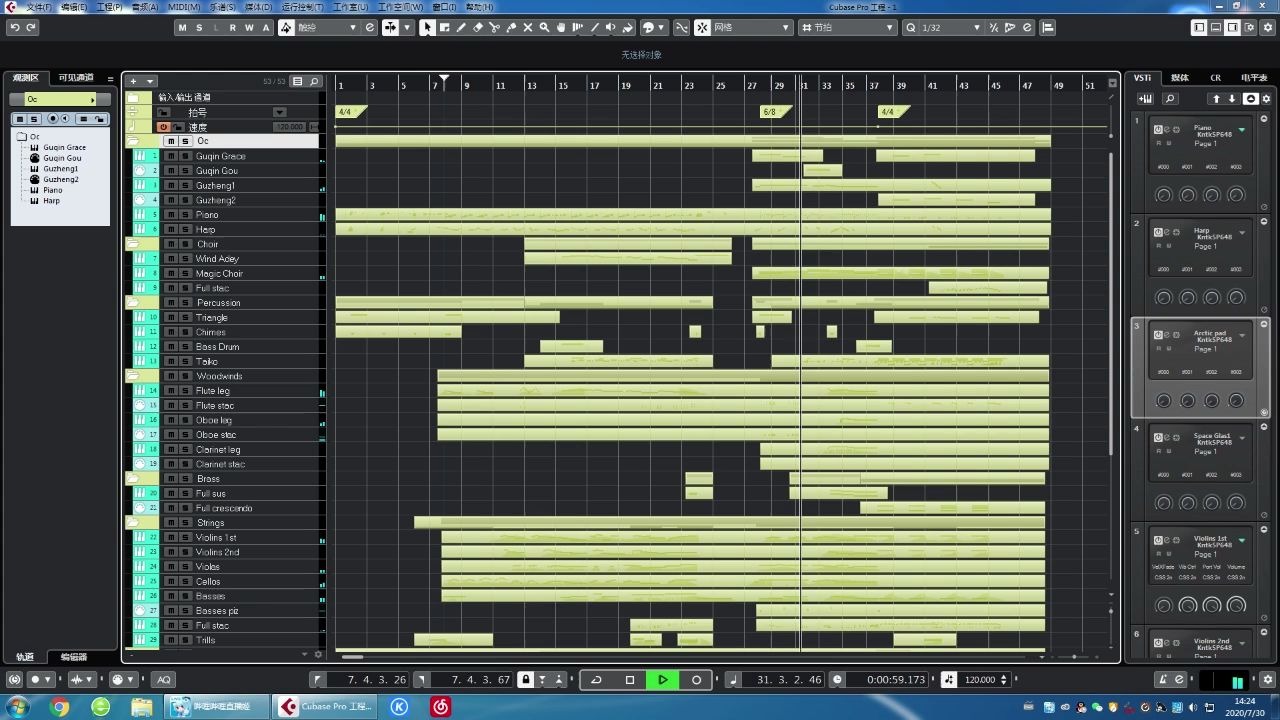Open Violins 1st VSTi slot dropdown arrow
Screen dimensions: 1280x720
pyautogui.click(x=1242, y=540)
